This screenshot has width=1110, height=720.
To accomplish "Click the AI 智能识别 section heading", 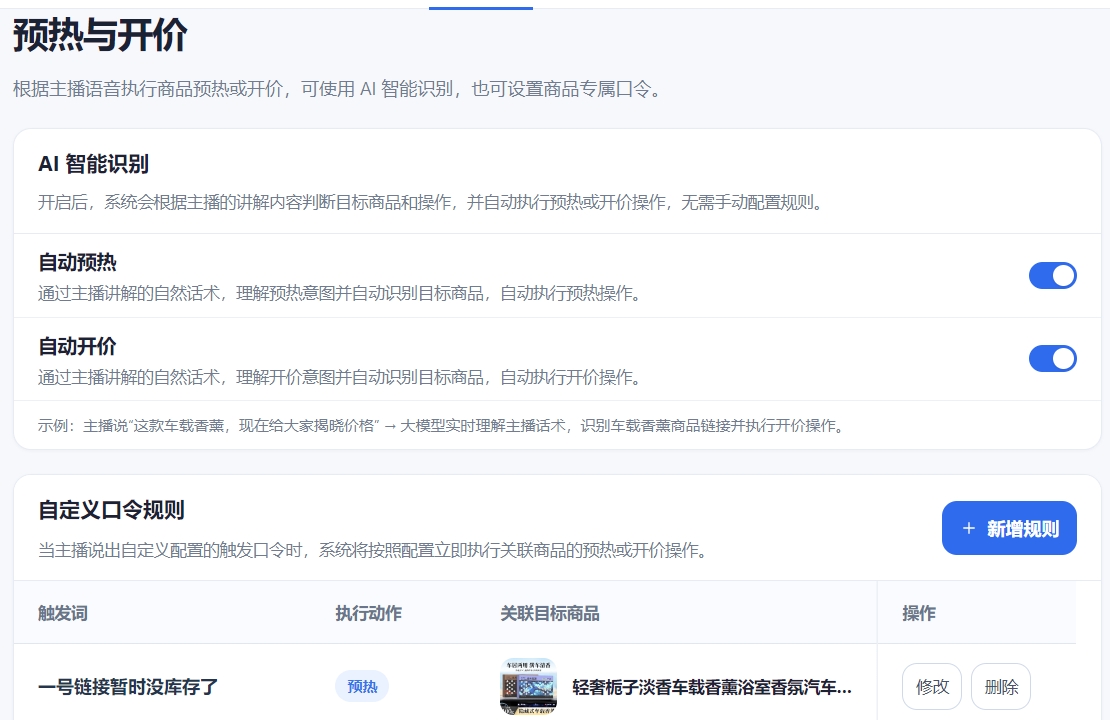I will [93, 164].
